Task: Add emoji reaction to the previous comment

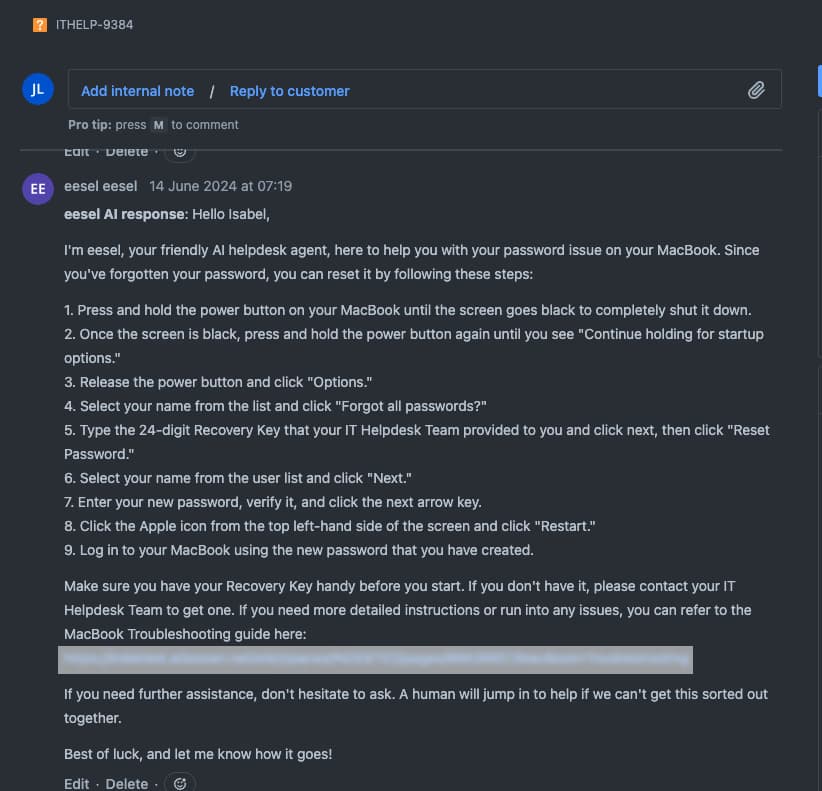Action: [180, 152]
